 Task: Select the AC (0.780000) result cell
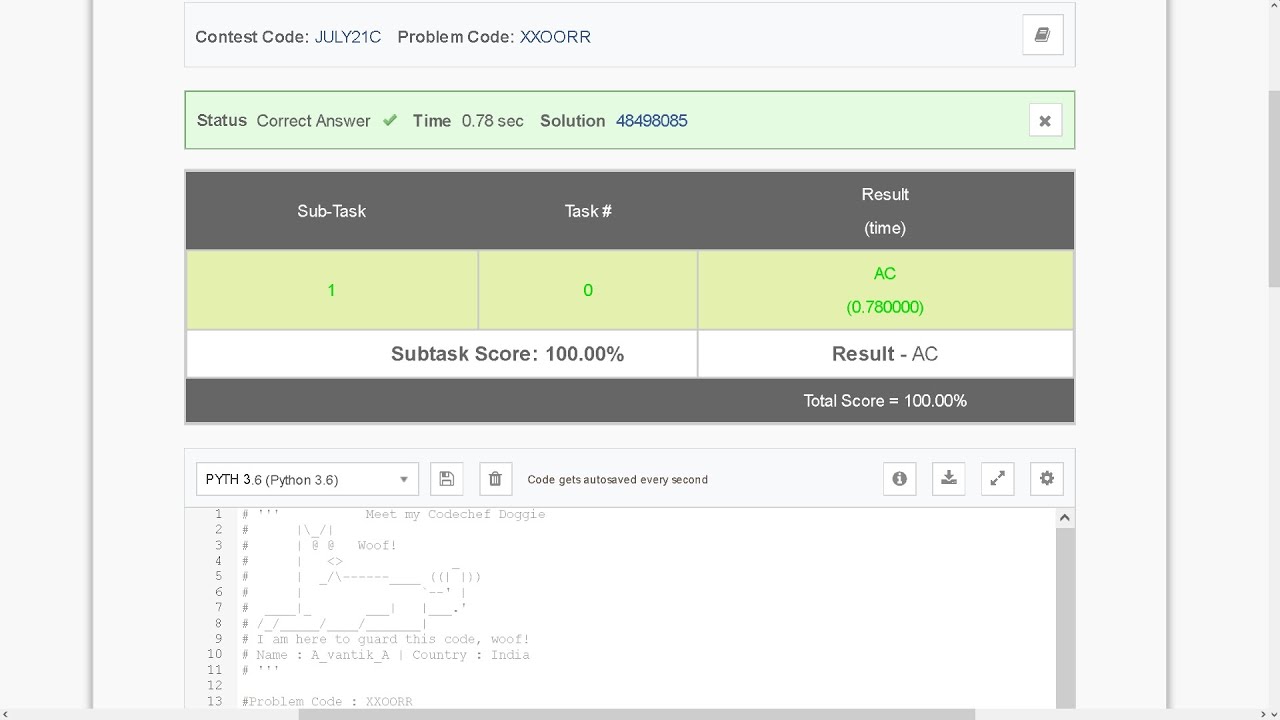[x=885, y=290]
